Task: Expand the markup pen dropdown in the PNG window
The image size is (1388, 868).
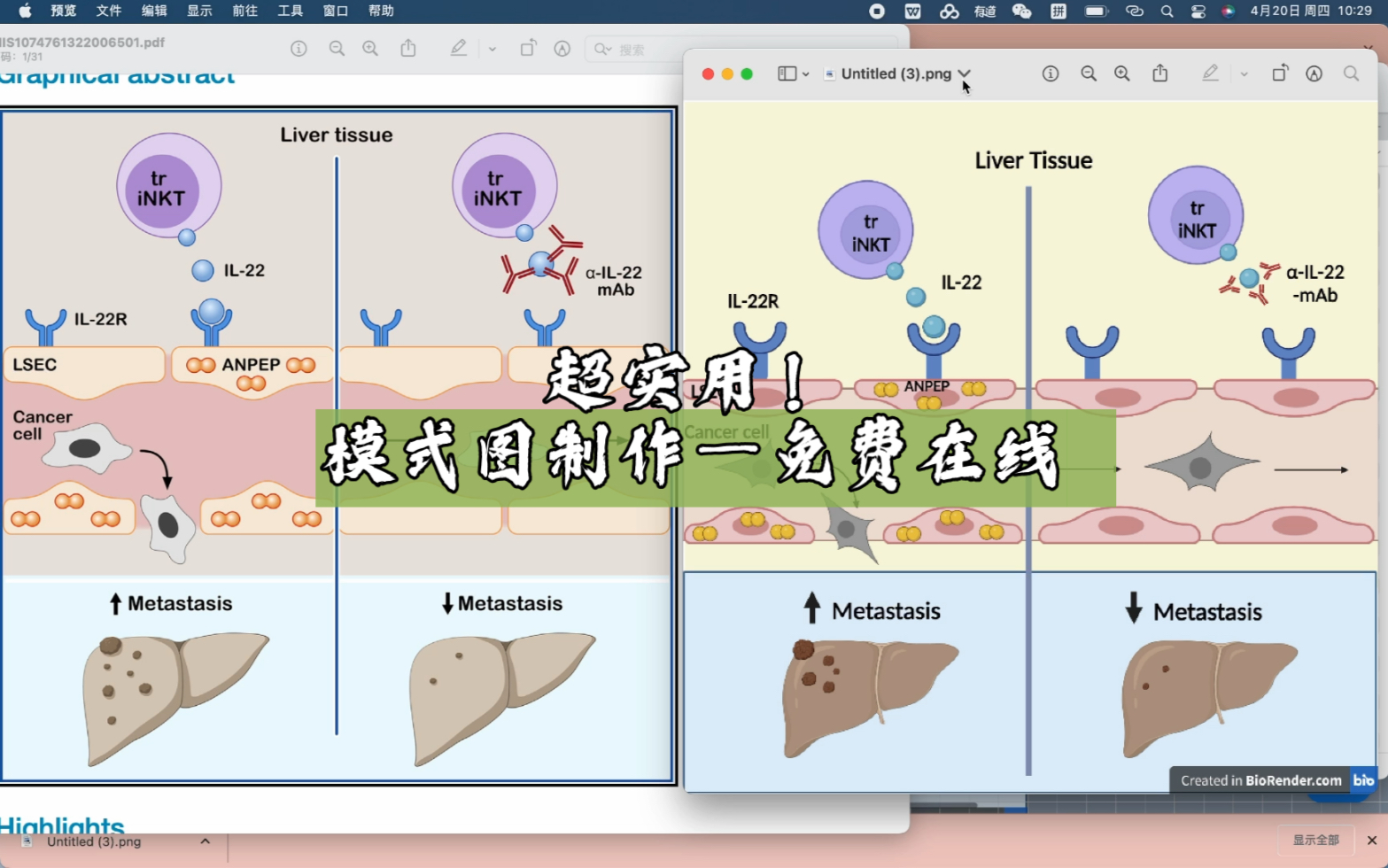Action: pyautogui.click(x=1245, y=74)
